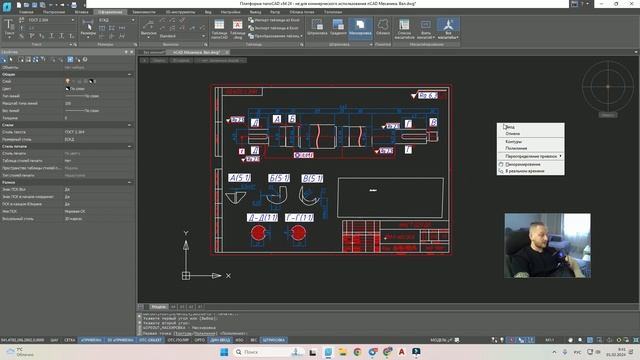Open the Список масштабов scale list
The image size is (640, 360).
tap(404, 29)
